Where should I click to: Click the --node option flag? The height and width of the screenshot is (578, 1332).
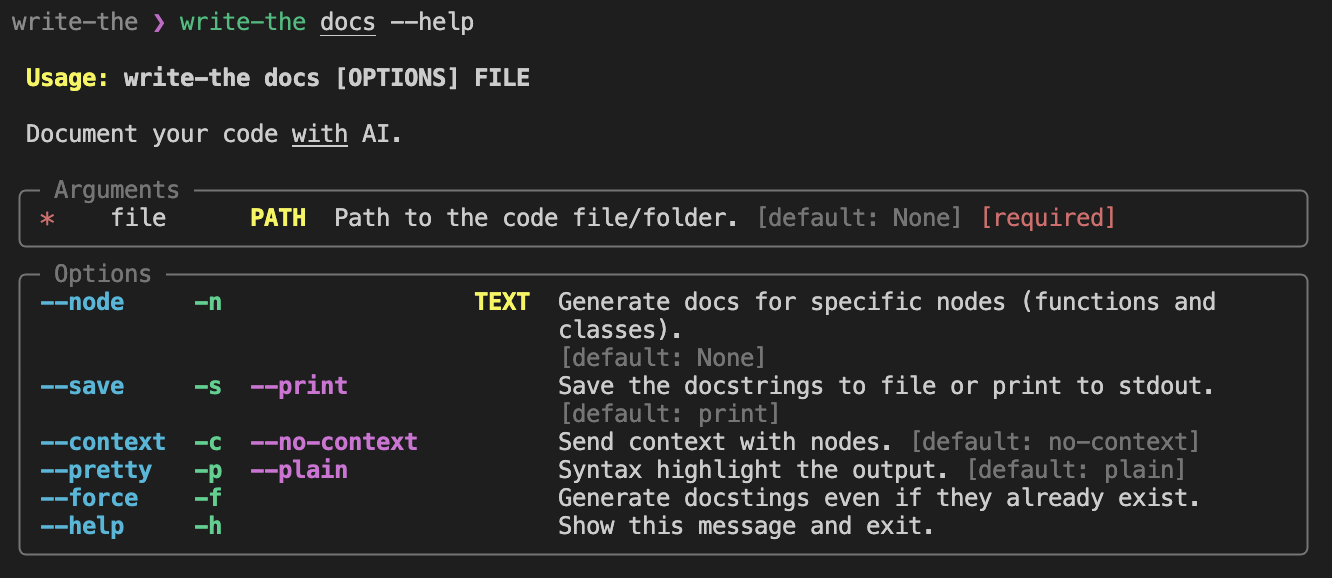(82, 302)
